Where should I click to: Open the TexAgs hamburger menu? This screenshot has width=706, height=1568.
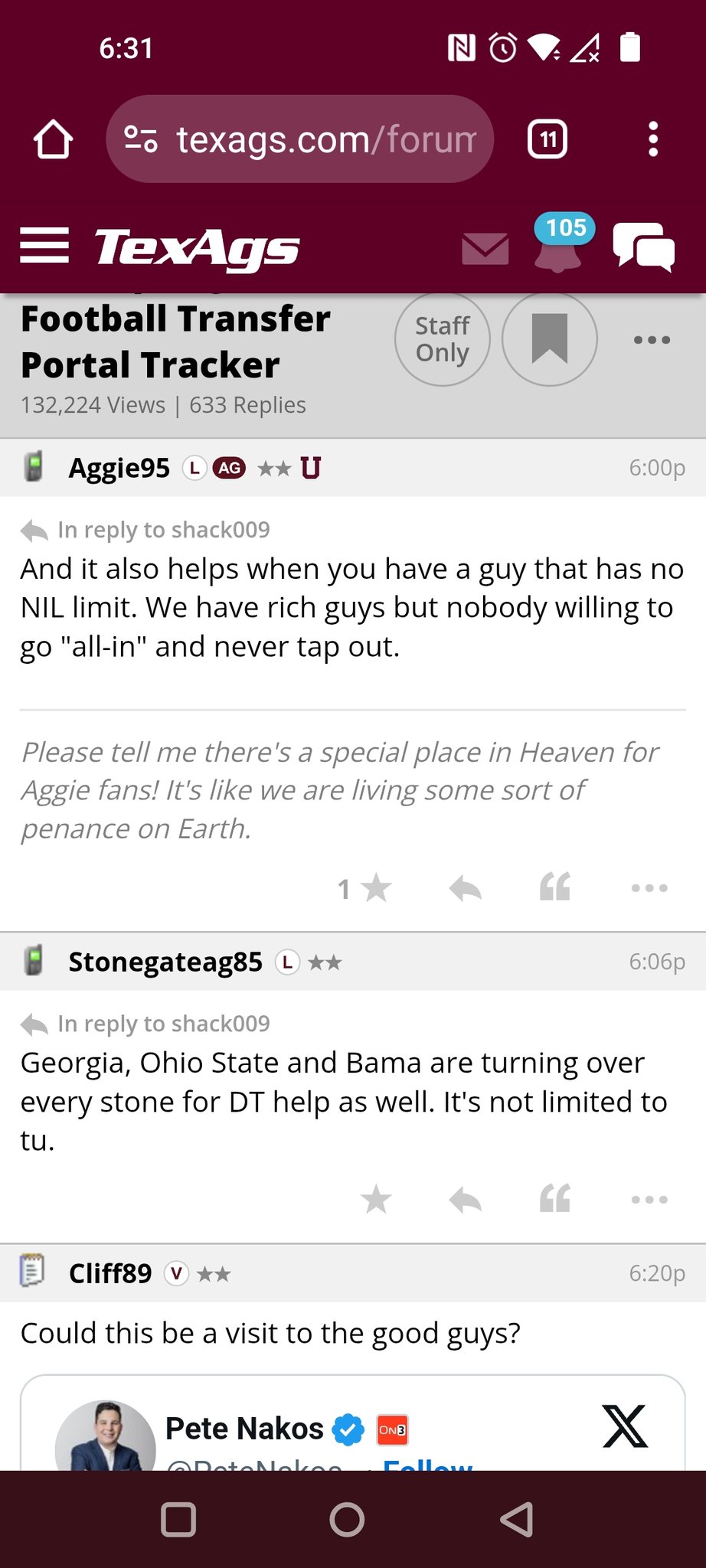click(44, 247)
